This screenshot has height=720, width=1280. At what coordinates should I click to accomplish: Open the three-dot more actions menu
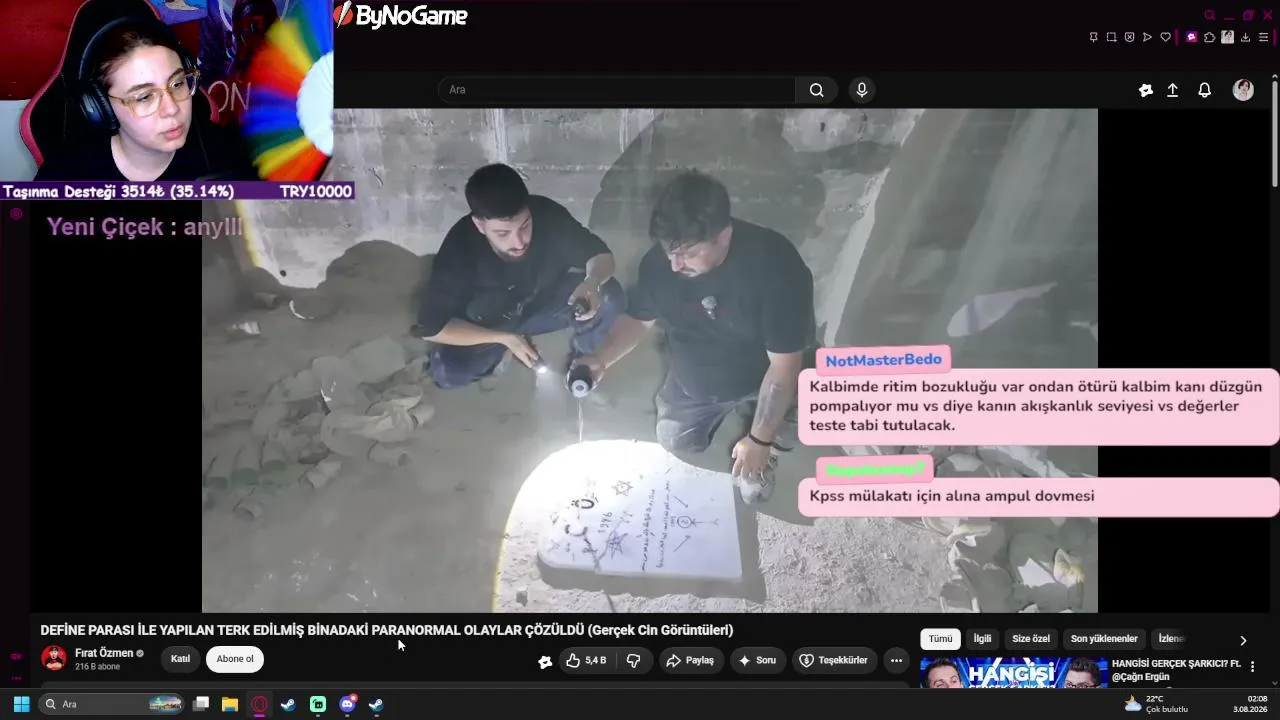point(896,660)
